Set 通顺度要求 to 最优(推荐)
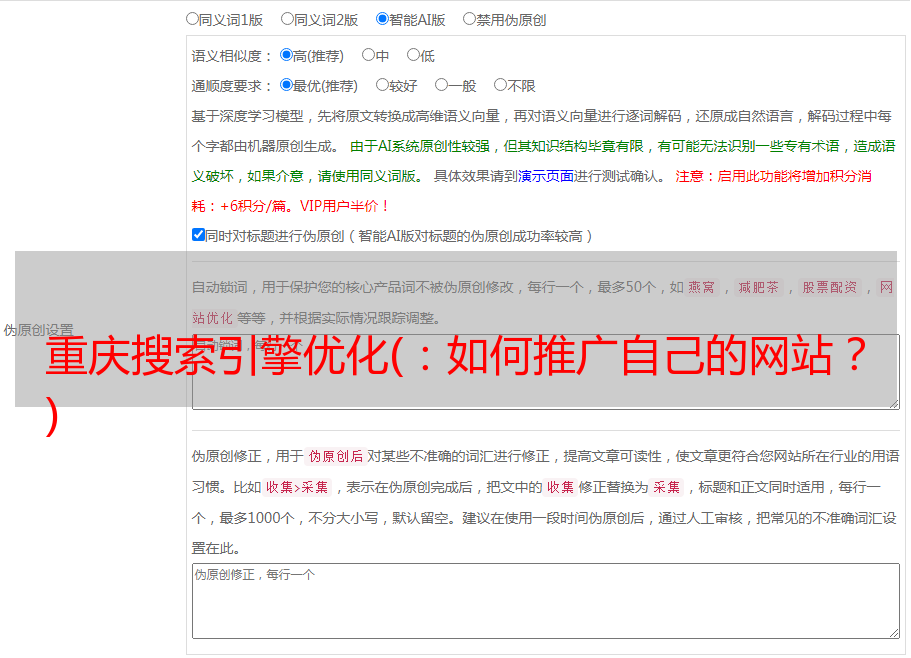Viewport: 911px width, 658px height. [x=286, y=85]
